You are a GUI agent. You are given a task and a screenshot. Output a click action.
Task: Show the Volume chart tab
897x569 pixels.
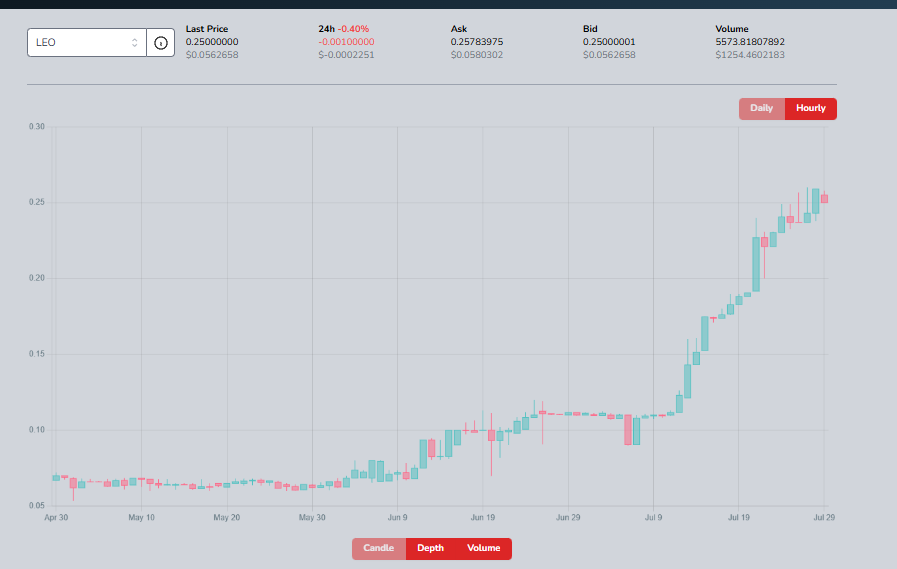pos(483,548)
